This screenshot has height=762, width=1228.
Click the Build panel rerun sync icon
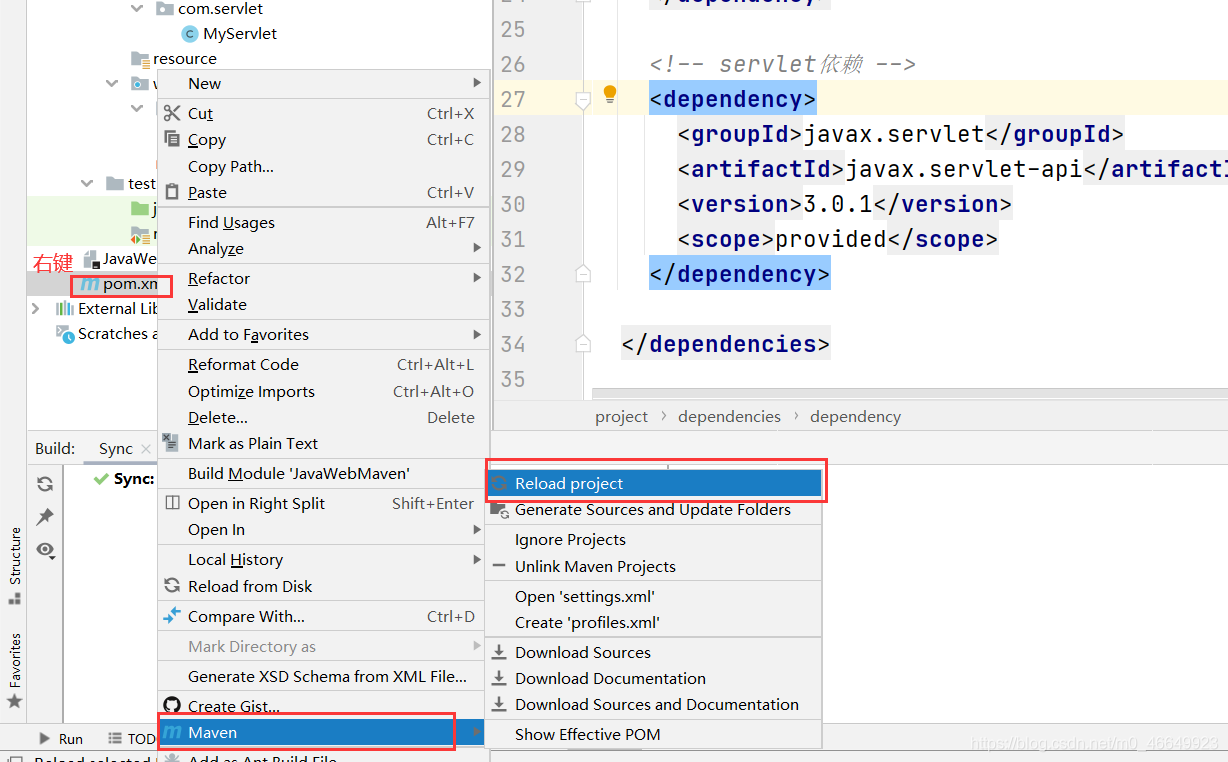pos(45,484)
